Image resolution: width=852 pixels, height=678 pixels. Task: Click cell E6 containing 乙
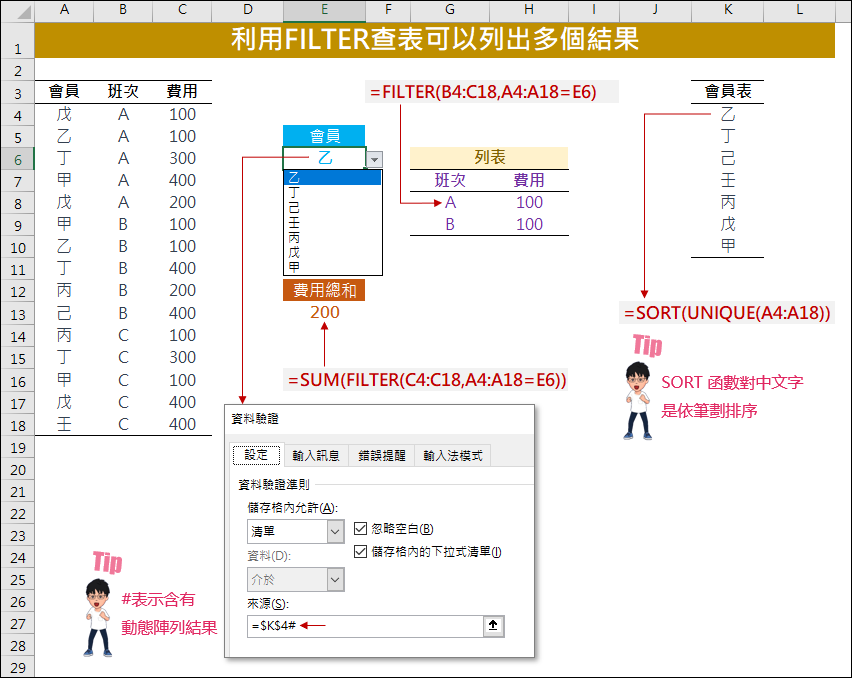click(x=324, y=158)
